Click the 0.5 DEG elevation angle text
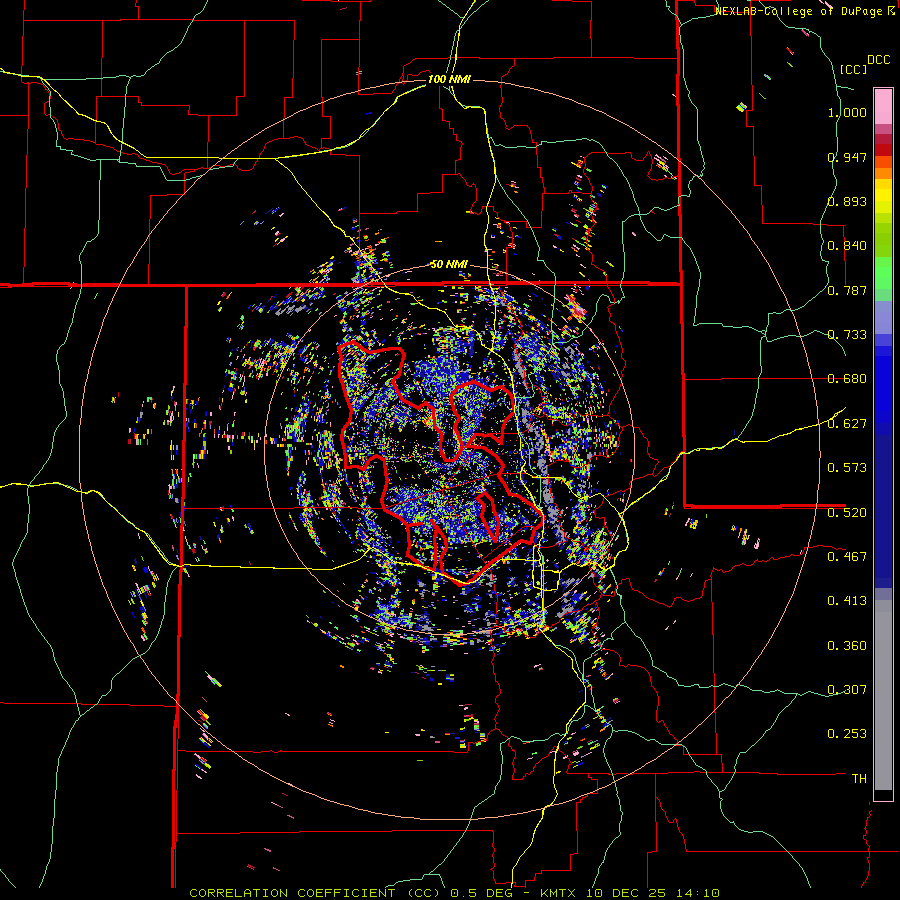The image size is (900, 900). coord(481,893)
